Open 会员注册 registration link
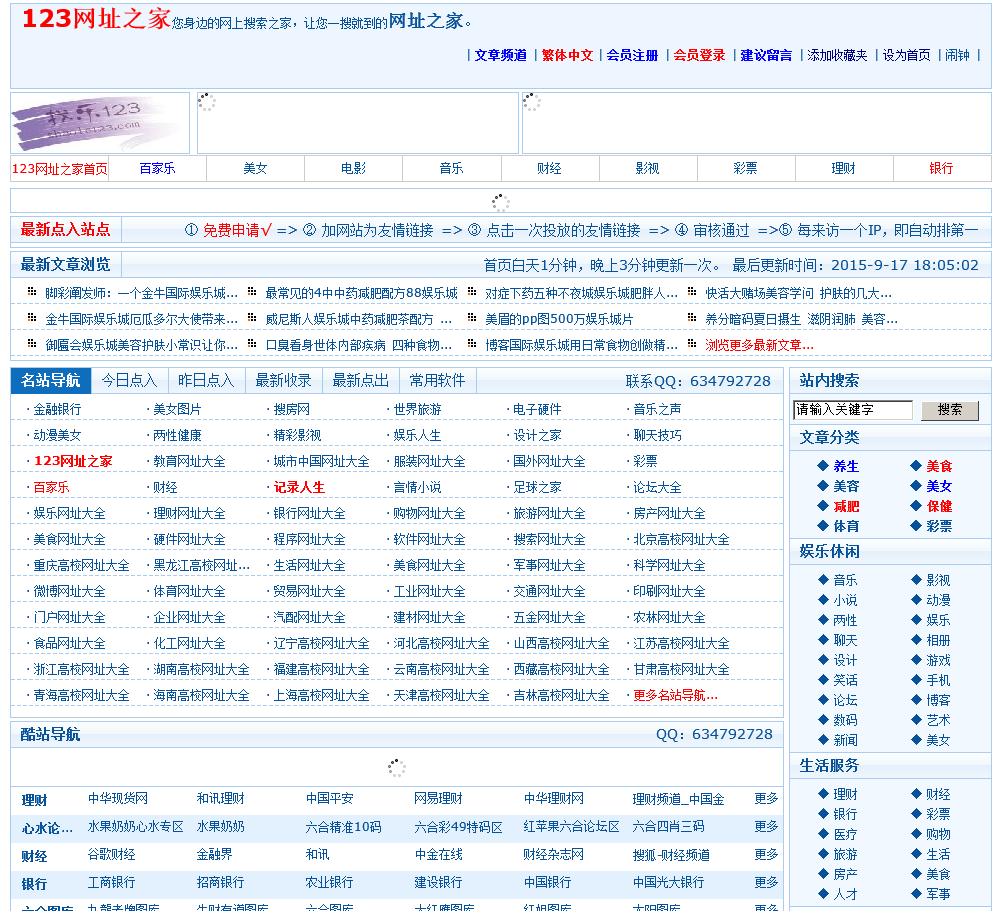Screen dimensions: 1002x911 (x=632, y=56)
